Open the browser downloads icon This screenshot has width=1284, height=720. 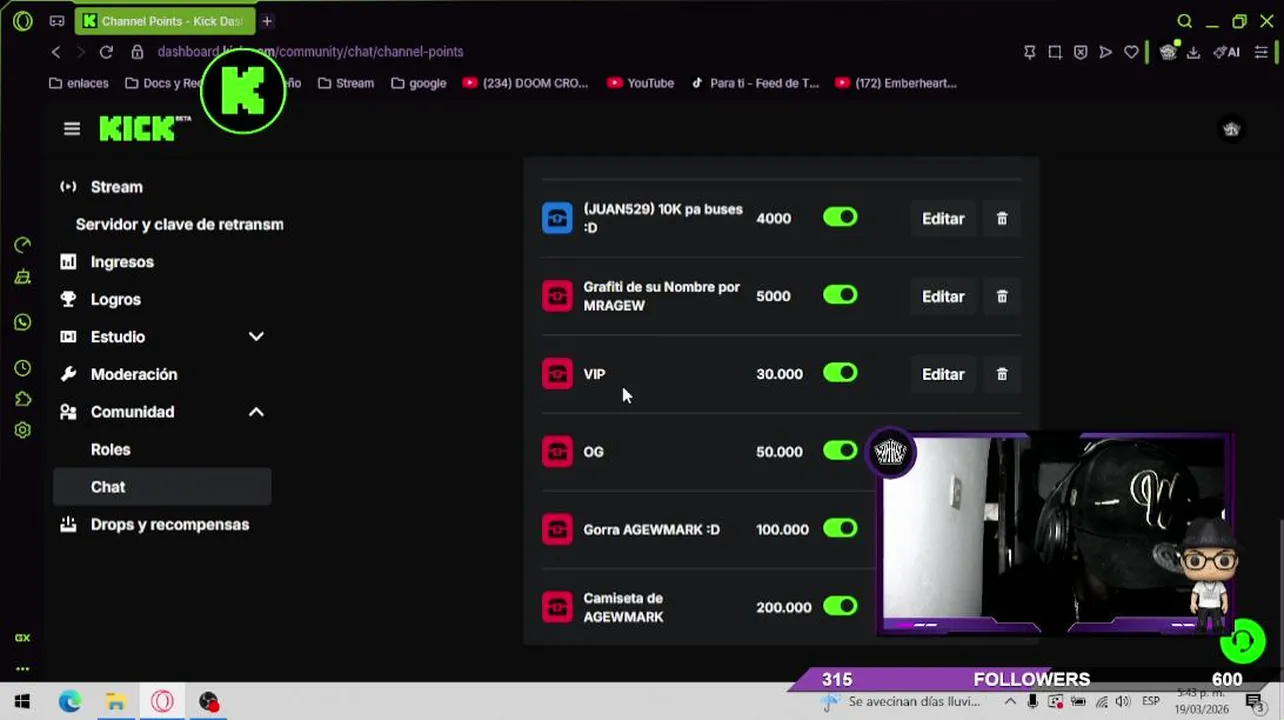tap(1193, 52)
